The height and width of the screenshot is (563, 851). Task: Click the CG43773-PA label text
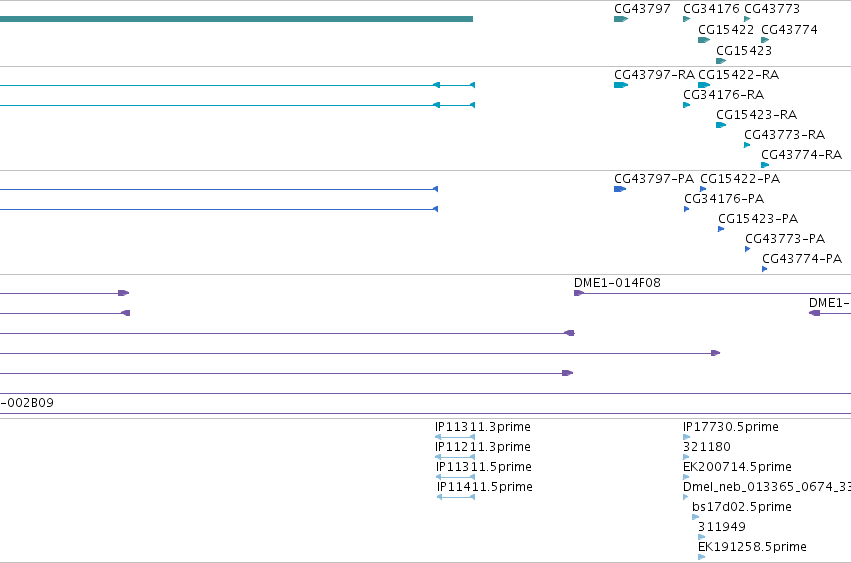point(785,239)
